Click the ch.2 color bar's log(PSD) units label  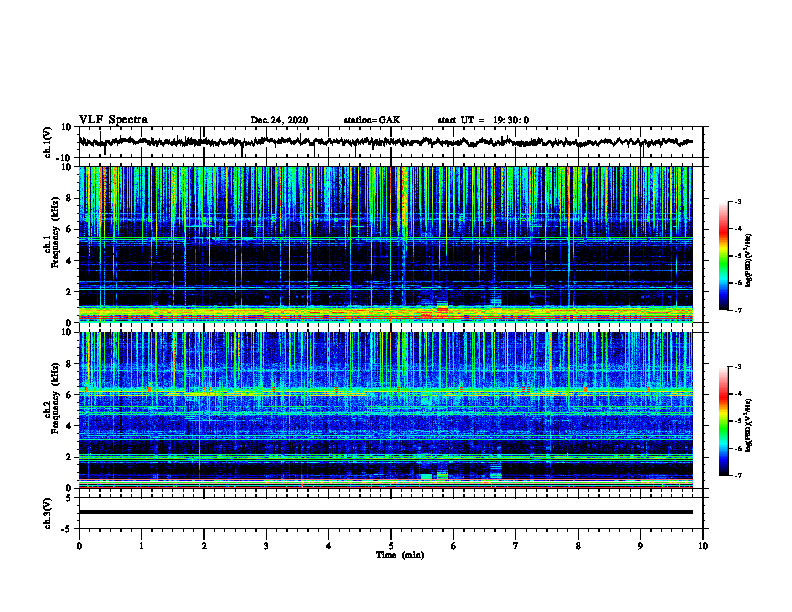pyautogui.click(x=749, y=425)
